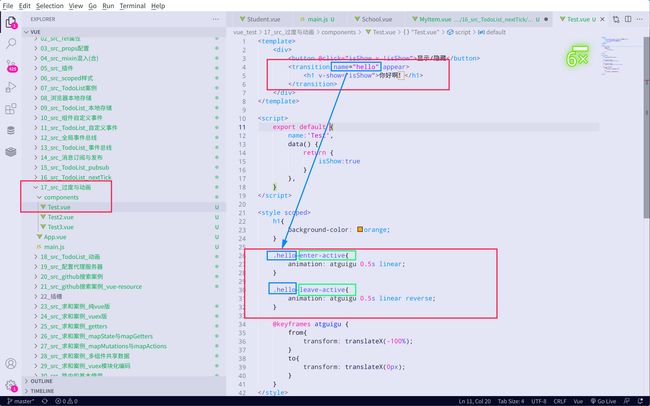Open the Accounts menu icon
Image resolution: width=650 pixels, height=406 pixels.
point(11,363)
